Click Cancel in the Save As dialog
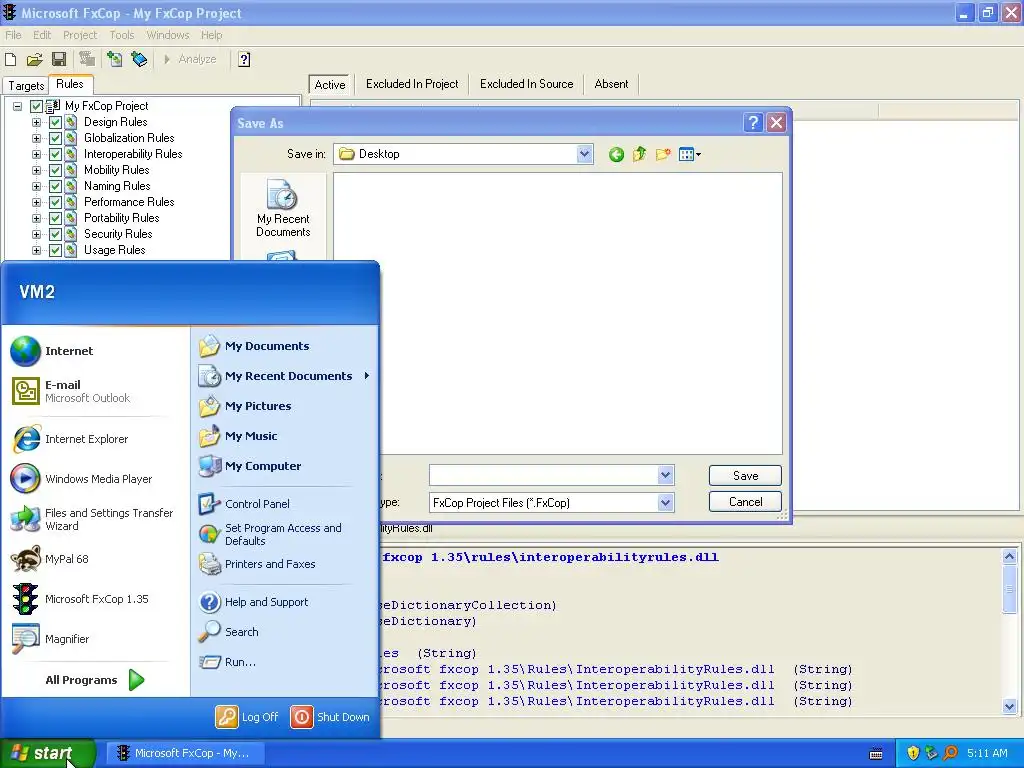Screen dimensions: 1024x768 (745, 502)
